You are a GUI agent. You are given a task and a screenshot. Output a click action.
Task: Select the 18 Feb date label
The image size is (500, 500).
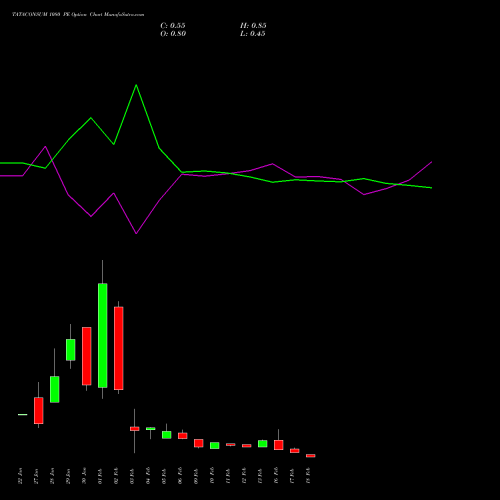(308, 476)
